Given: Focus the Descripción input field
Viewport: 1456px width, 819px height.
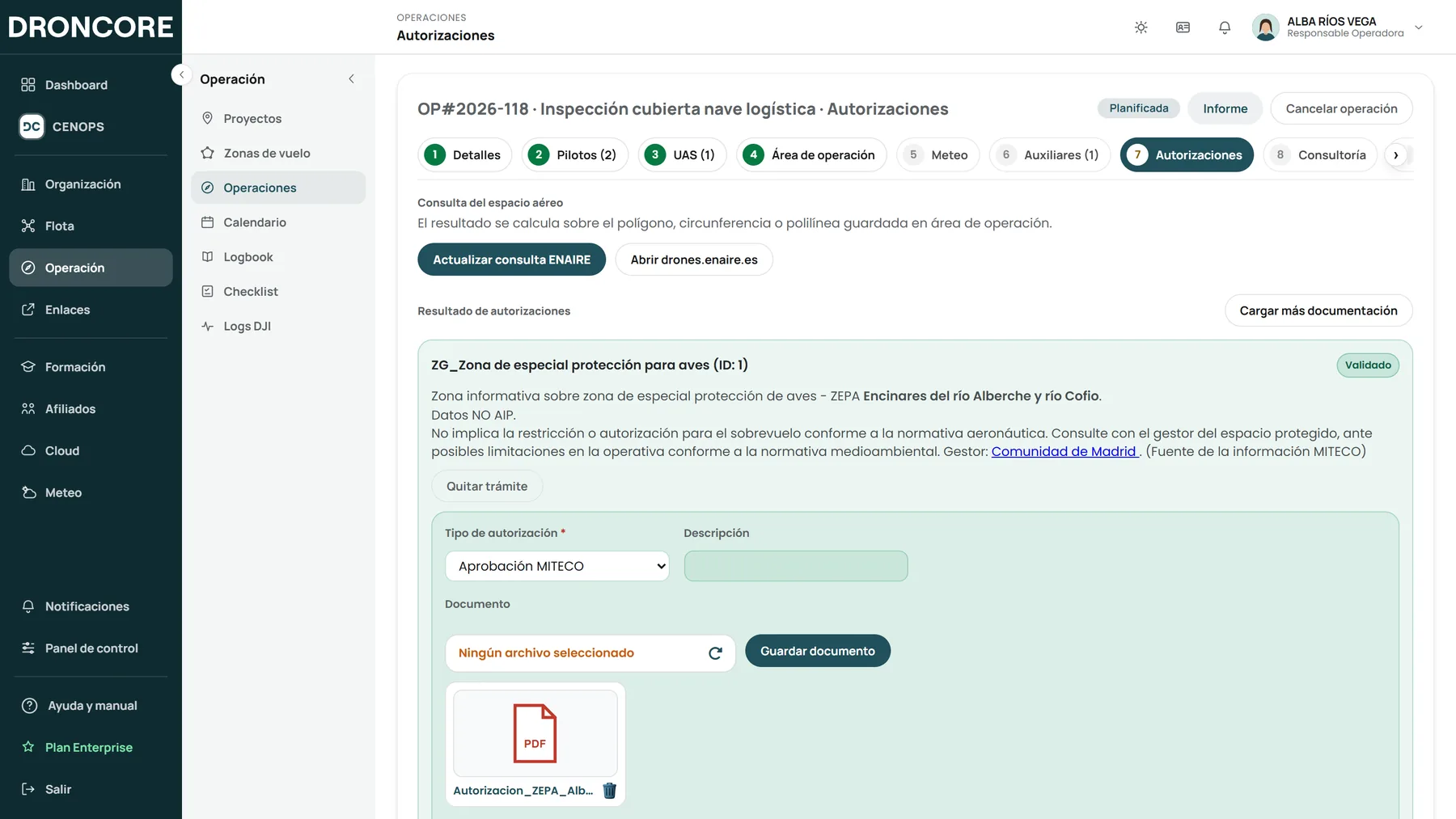Looking at the screenshot, I should (x=796, y=566).
